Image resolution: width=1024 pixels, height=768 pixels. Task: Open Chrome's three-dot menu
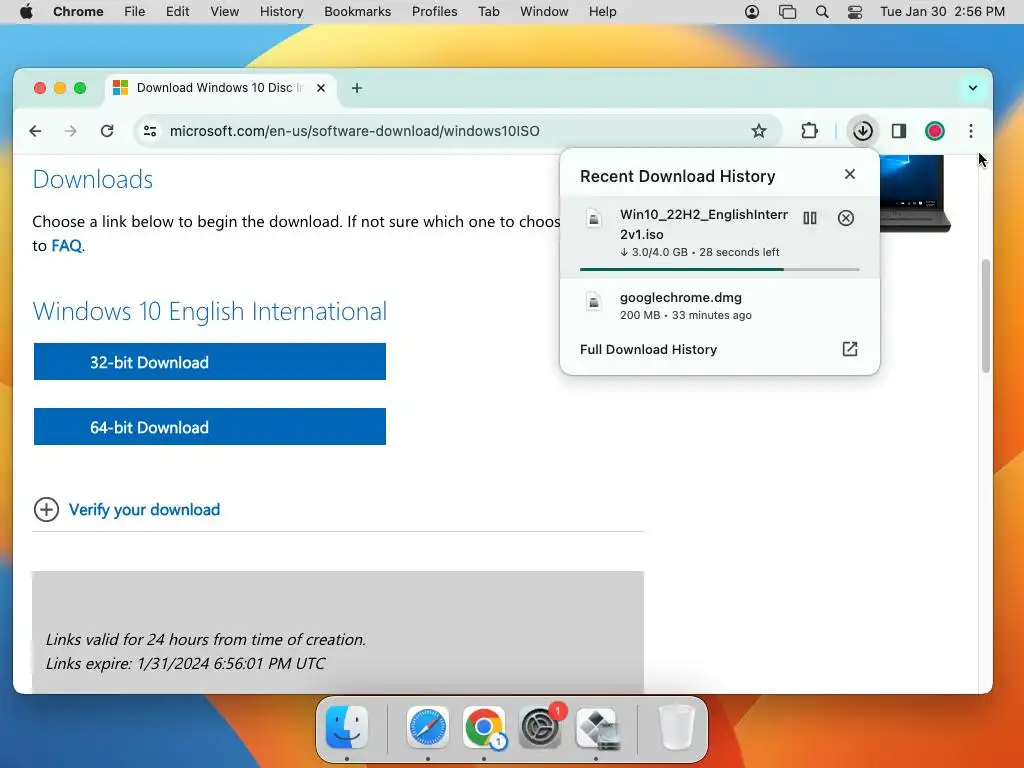971,131
